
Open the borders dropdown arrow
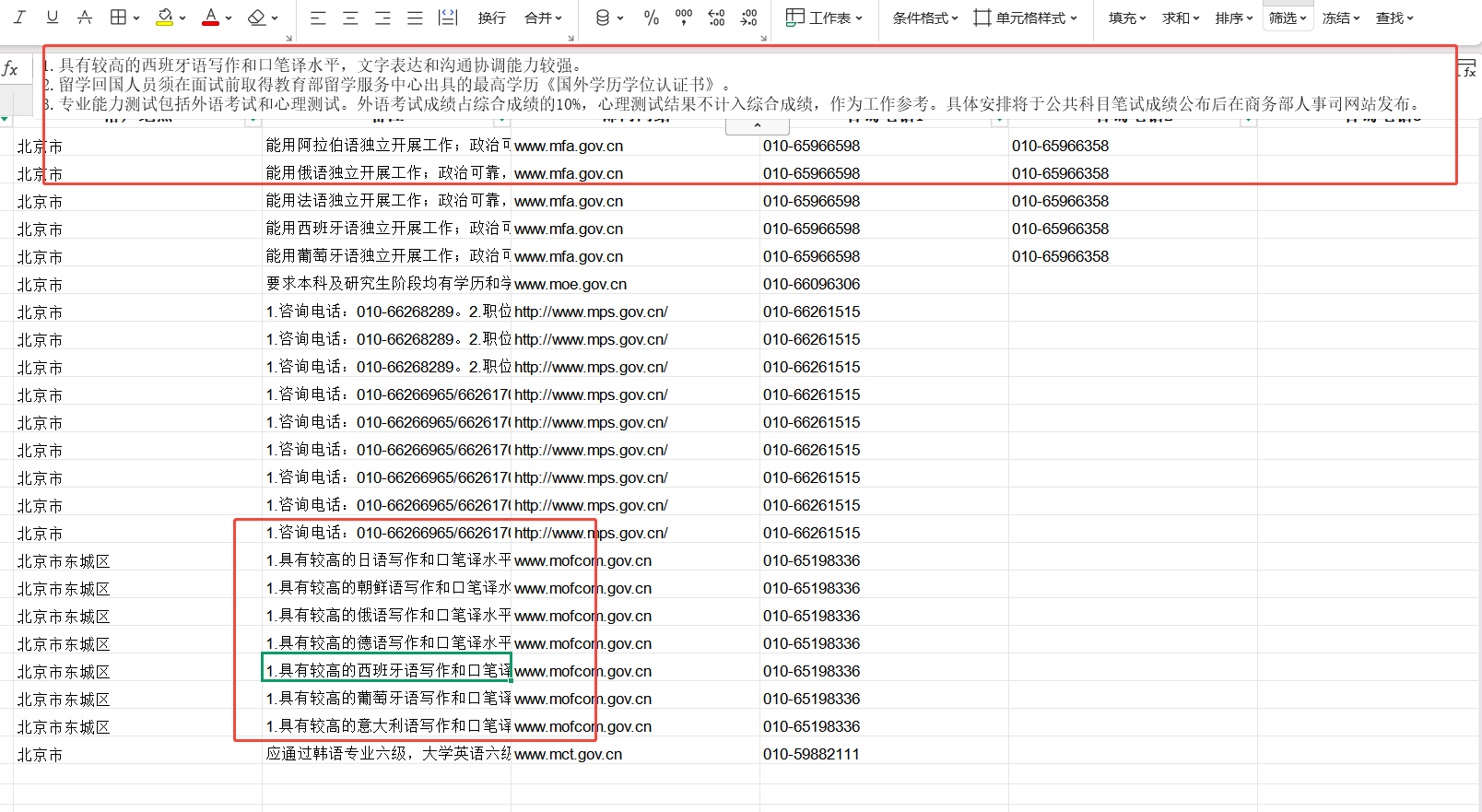click(x=136, y=18)
